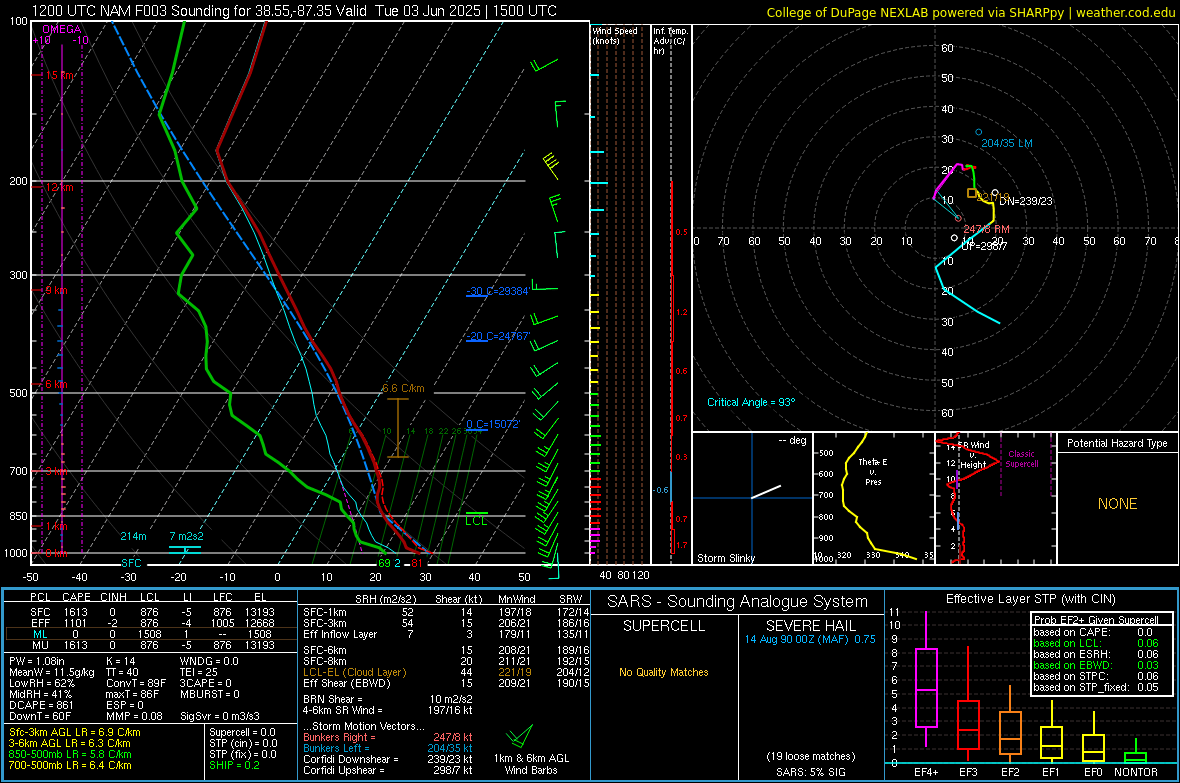Select the MU parcel row
Viewport: 1180px width, 783px height.
[151, 645]
